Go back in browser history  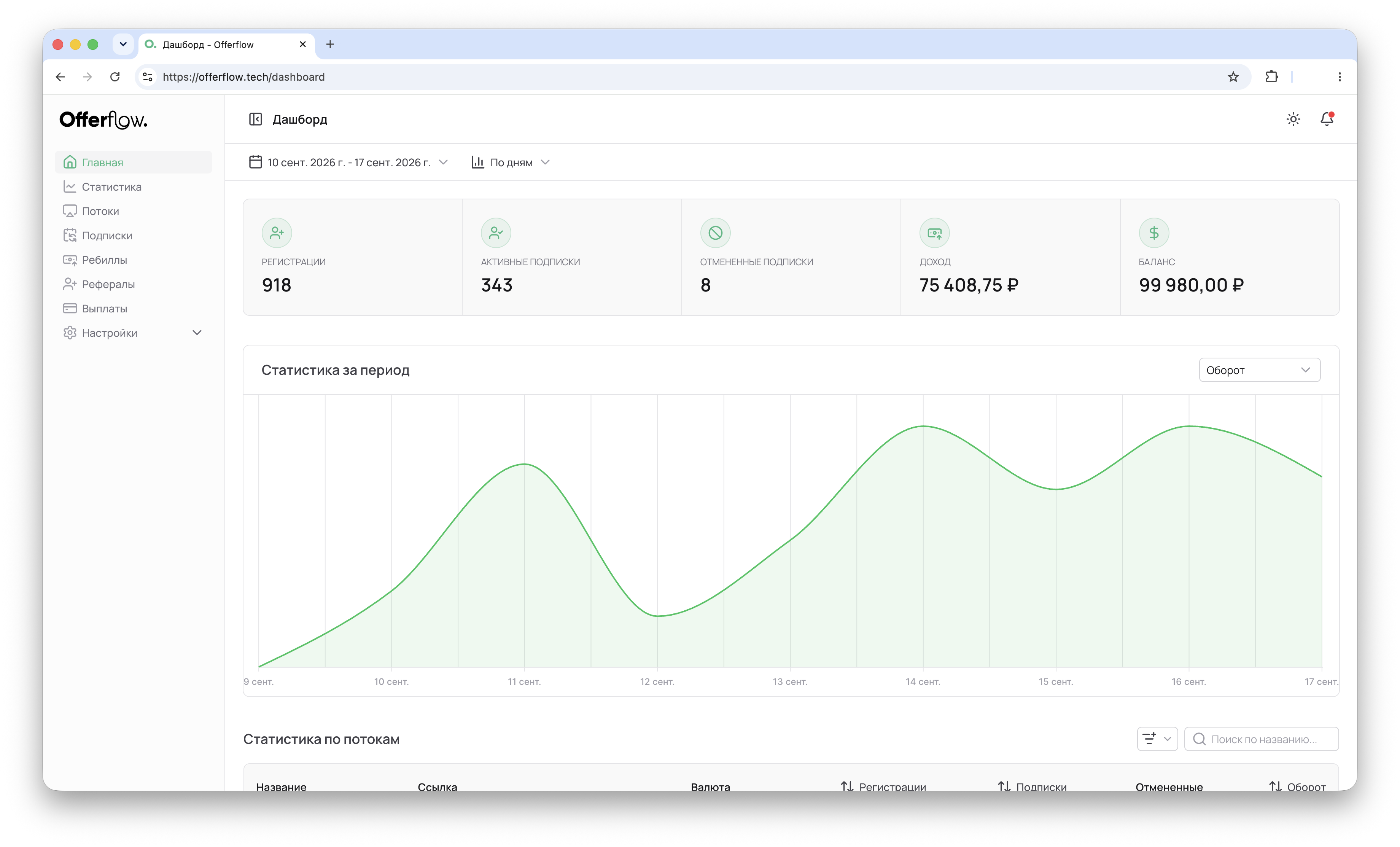click(60, 77)
